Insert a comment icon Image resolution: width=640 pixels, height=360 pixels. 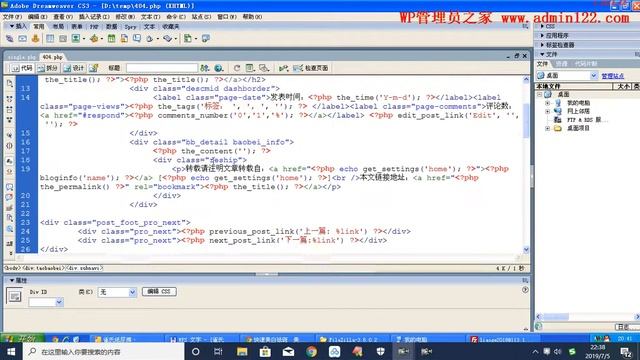[137, 39]
